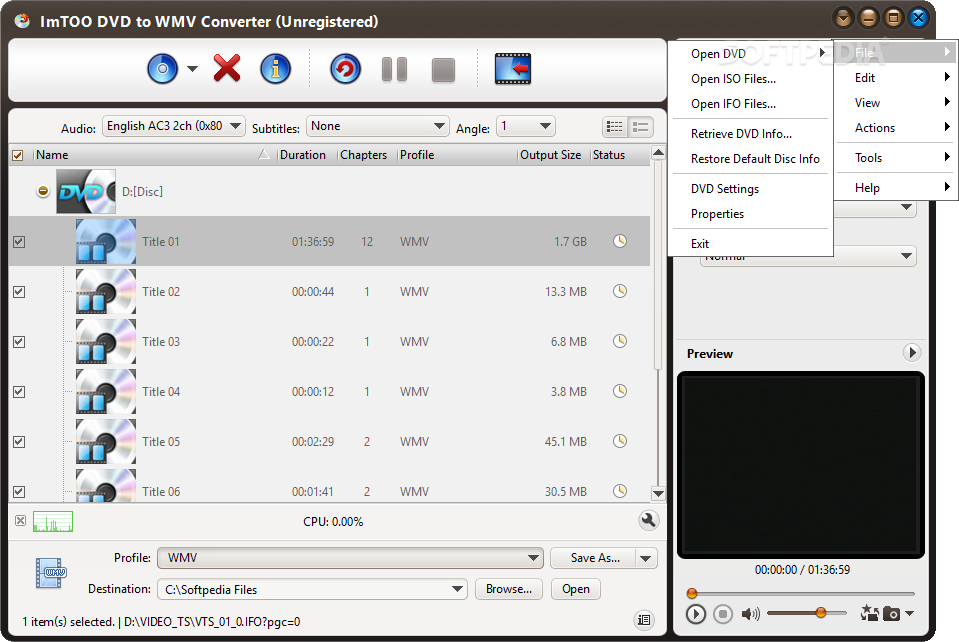
Task: Click the Stop toolbar icon
Action: pos(443,70)
